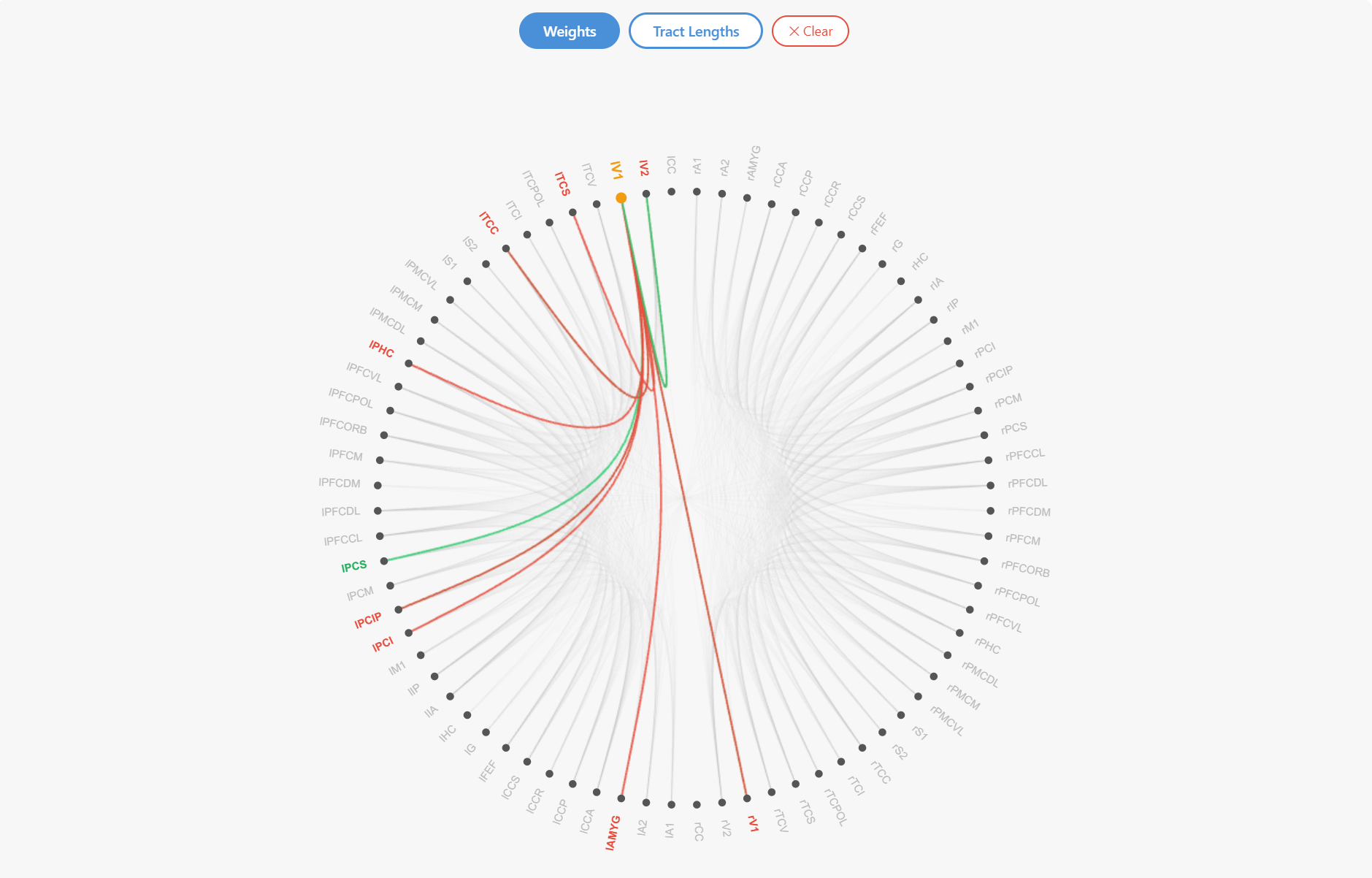Screen dimensions: 1372x878
Task: Select the lTCC node dot
Action: (506, 248)
